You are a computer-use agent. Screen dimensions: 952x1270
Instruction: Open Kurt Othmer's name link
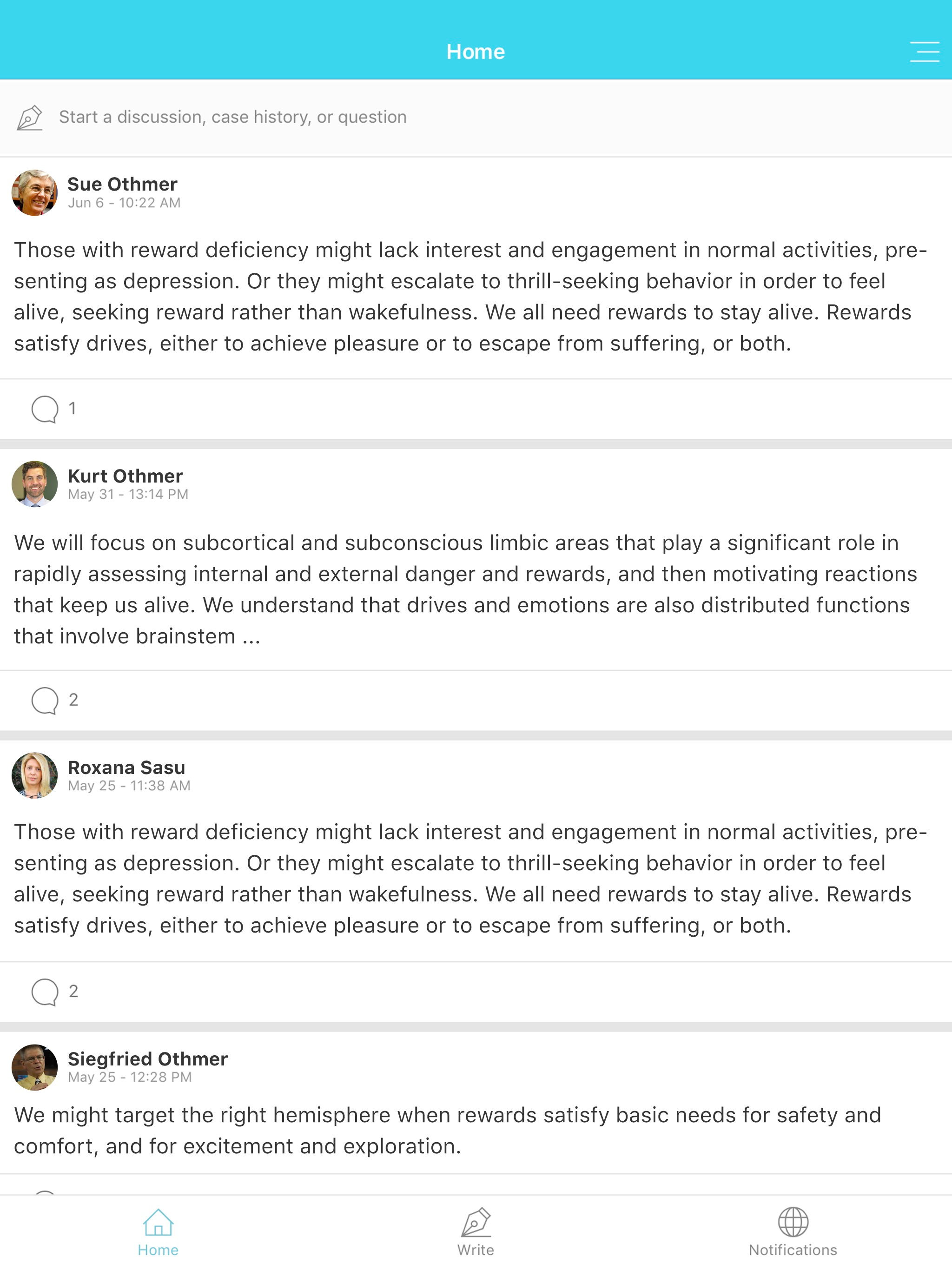125,476
